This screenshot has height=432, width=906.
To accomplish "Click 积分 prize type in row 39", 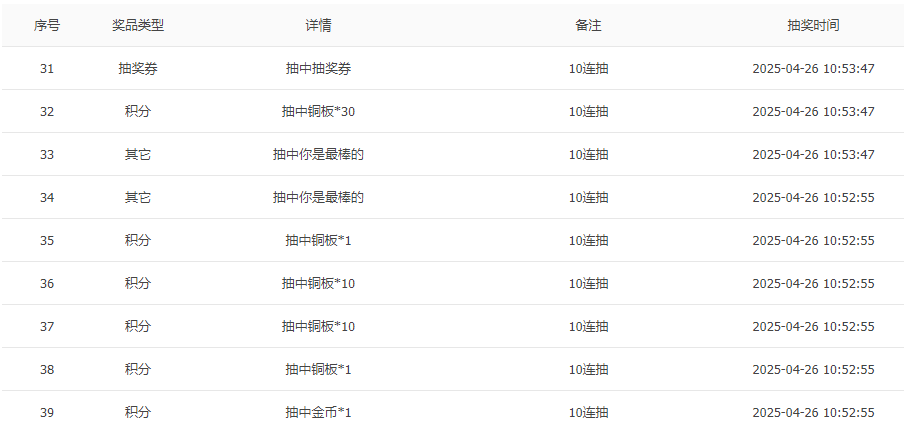I will pos(138,413).
